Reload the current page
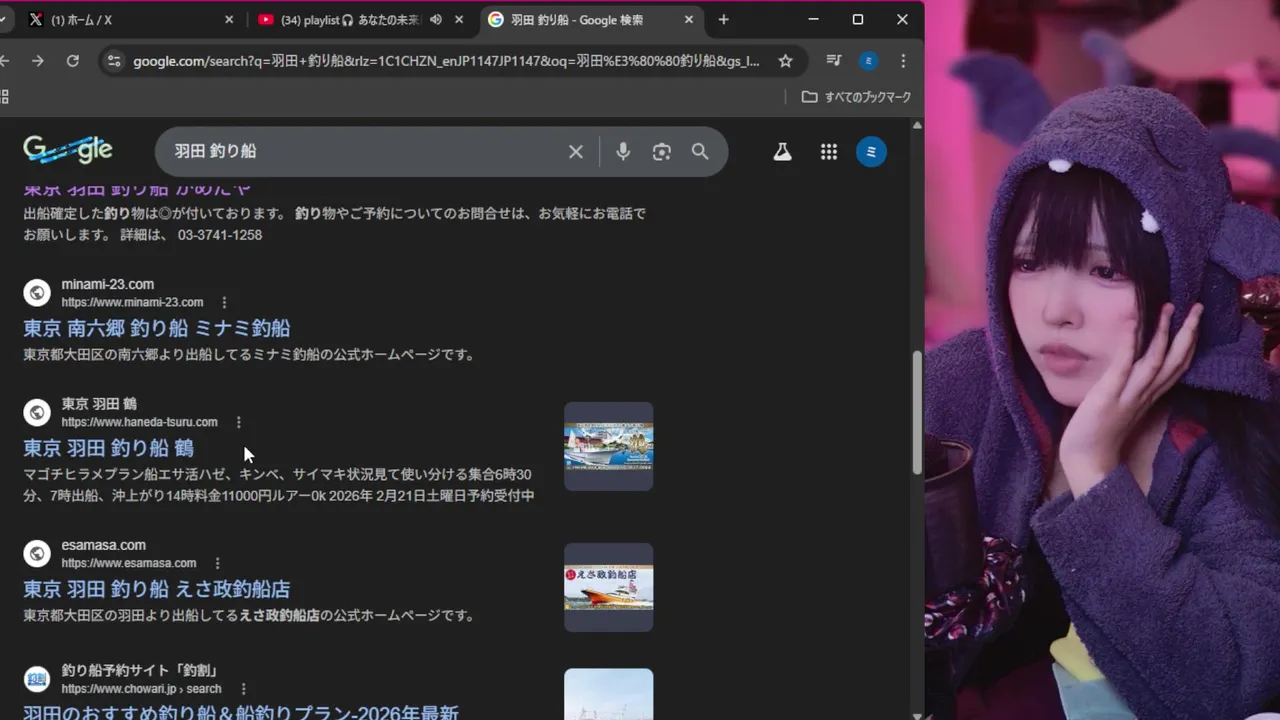Viewport: 1280px width, 720px height. point(72,61)
